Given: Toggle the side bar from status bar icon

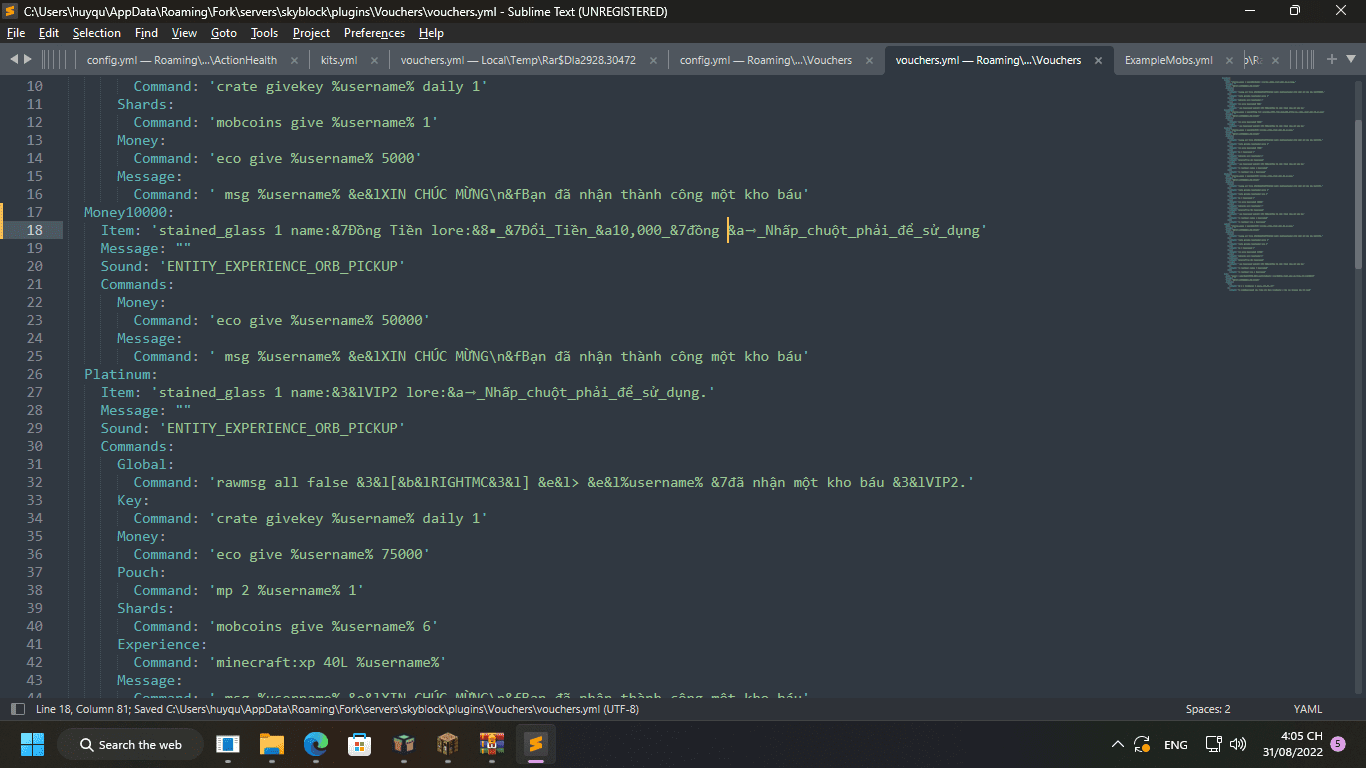Looking at the screenshot, I should (17, 709).
